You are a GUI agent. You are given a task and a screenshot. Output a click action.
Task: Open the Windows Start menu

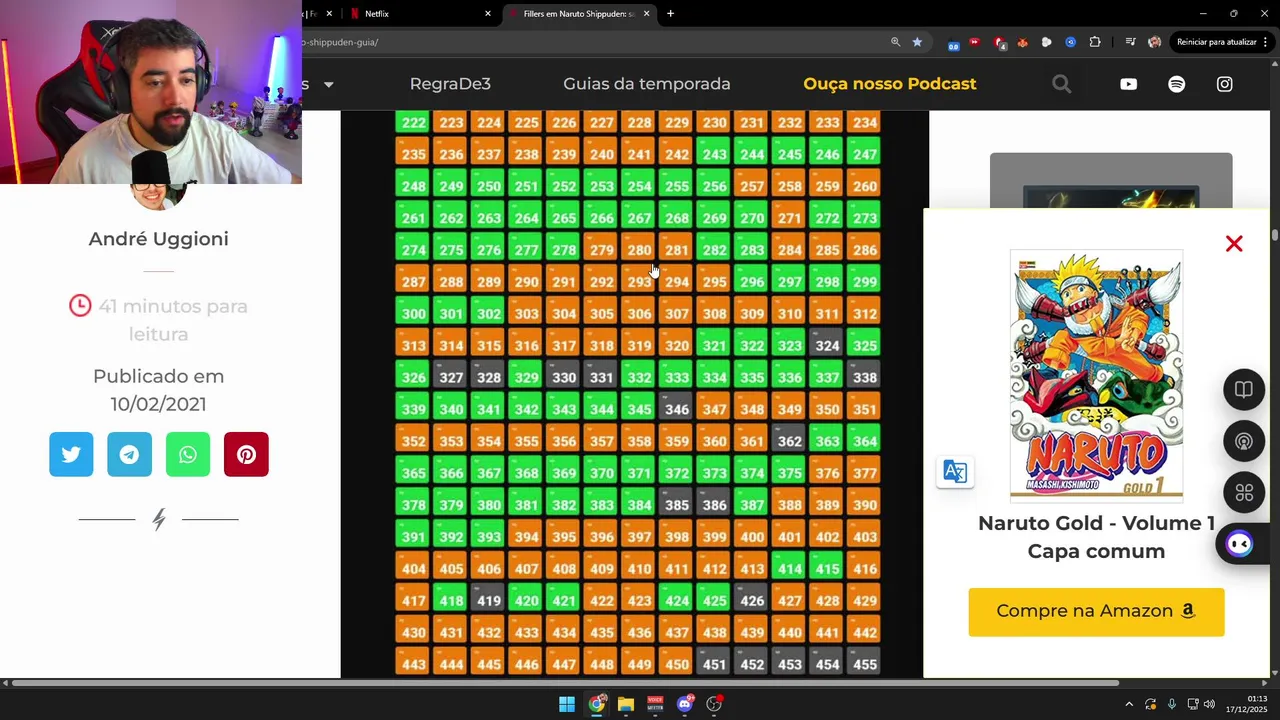click(x=567, y=704)
